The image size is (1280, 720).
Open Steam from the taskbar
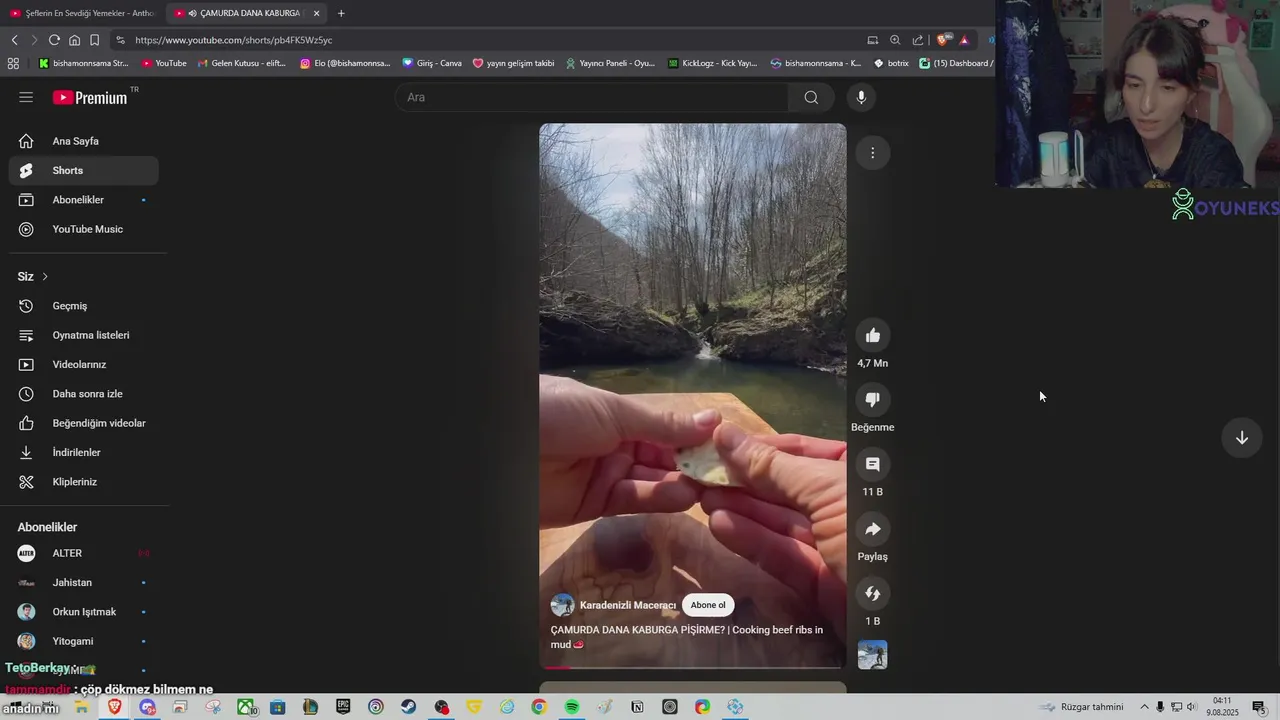click(x=408, y=707)
